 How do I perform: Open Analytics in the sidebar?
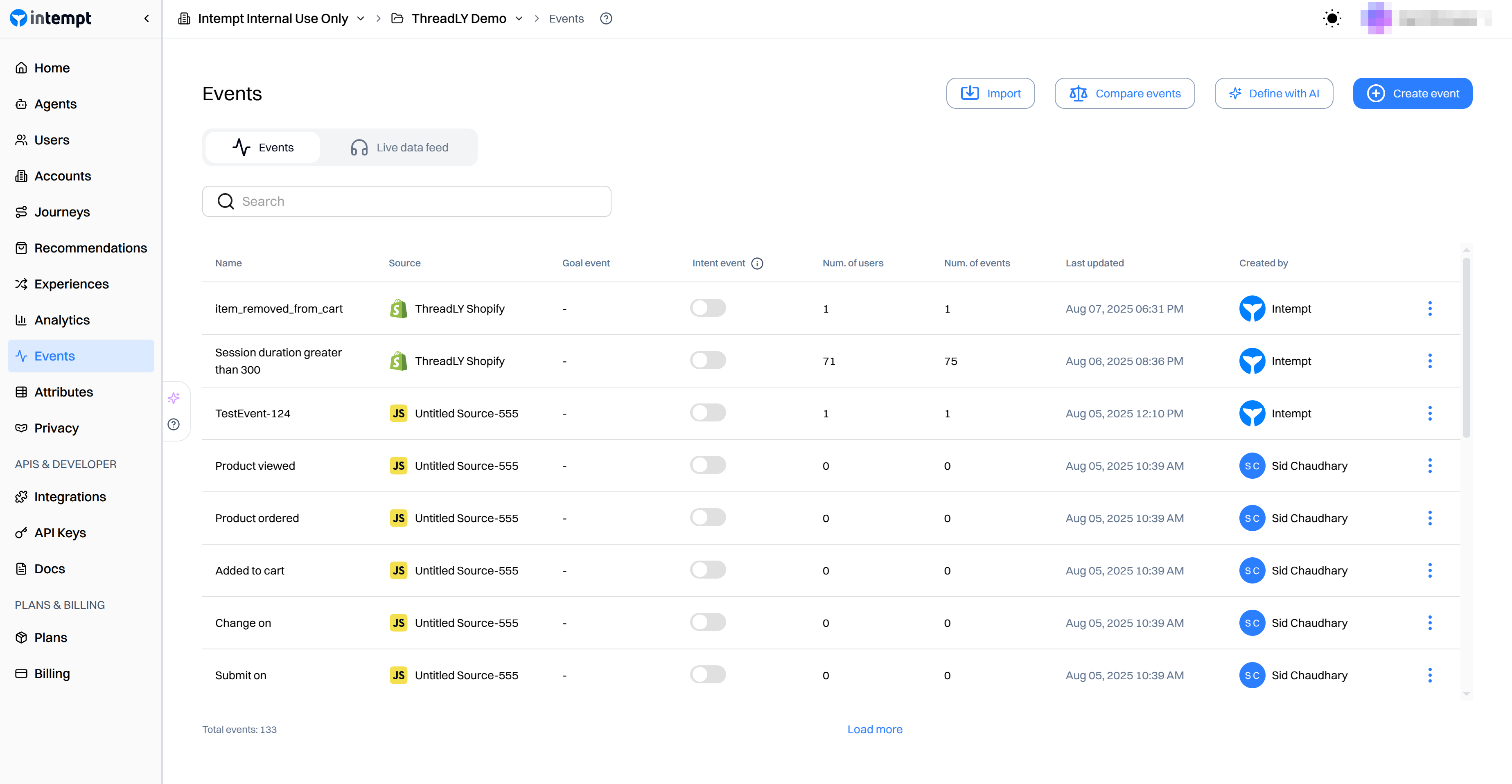81,320
